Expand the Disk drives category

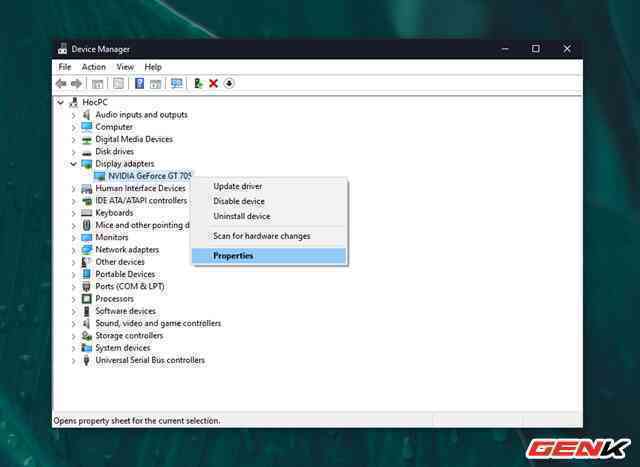[x=73, y=152]
